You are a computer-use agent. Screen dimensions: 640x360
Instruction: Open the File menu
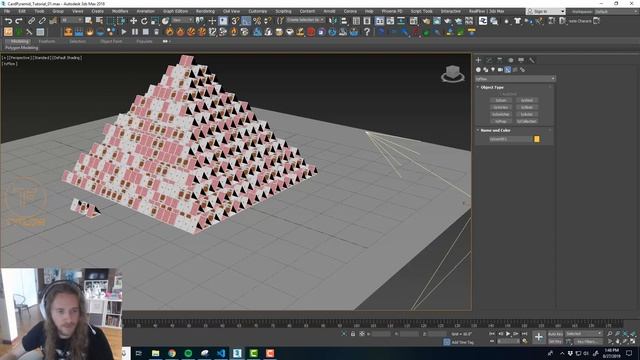pos(7,11)
